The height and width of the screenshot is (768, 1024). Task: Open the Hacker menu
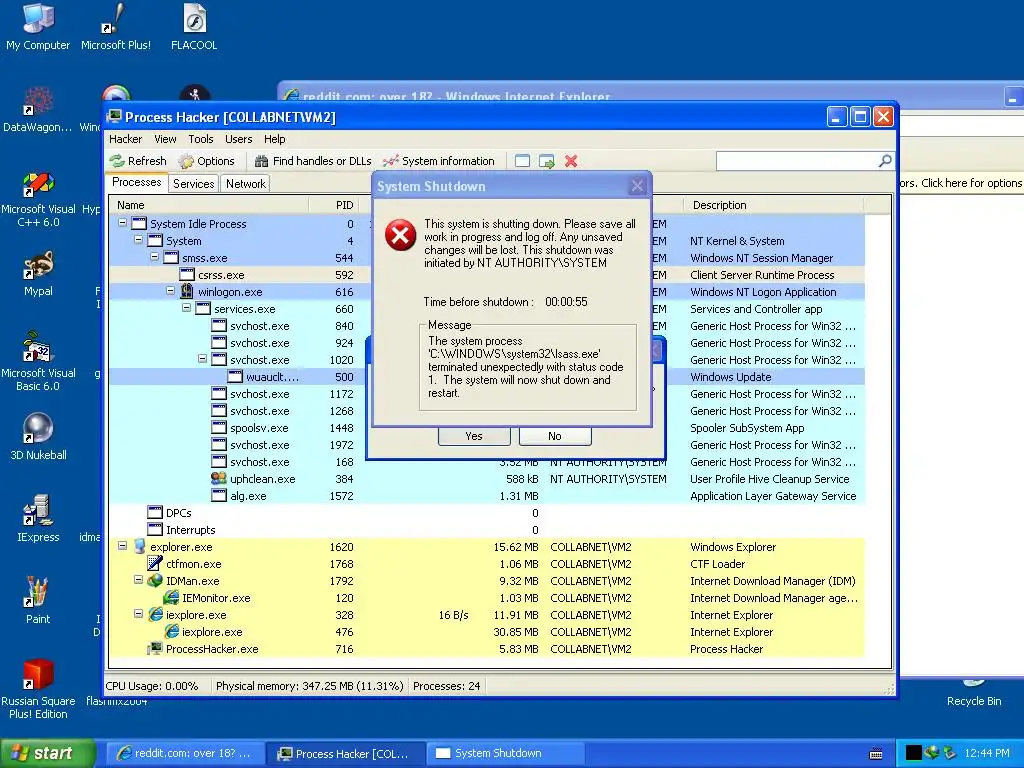pos(125,139)
